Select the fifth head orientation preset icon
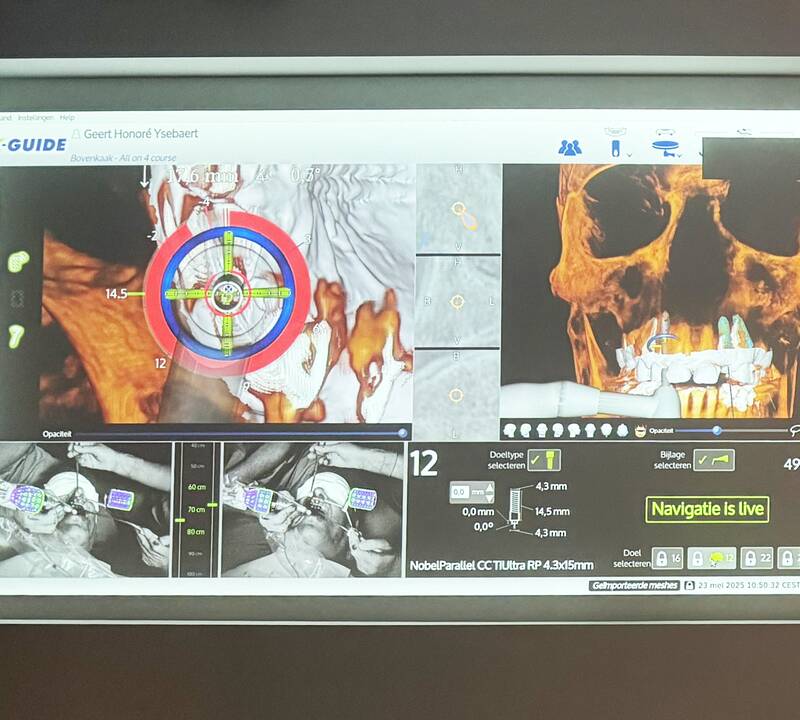This screenshot has width=800, height=720. pos(574,431)
